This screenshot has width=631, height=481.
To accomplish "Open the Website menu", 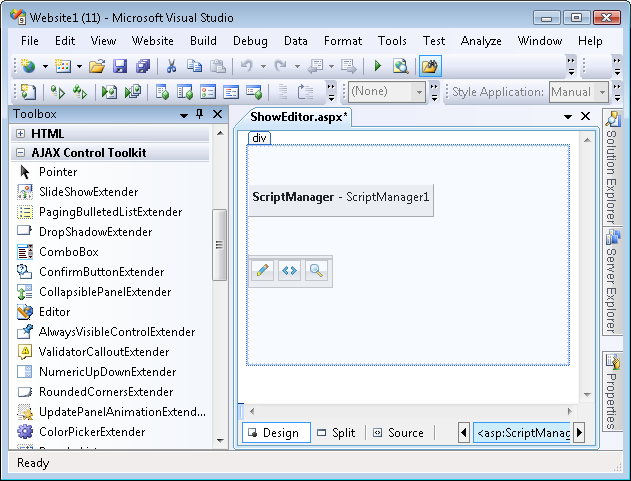I will pyautogui.click(x=153, y=41).
